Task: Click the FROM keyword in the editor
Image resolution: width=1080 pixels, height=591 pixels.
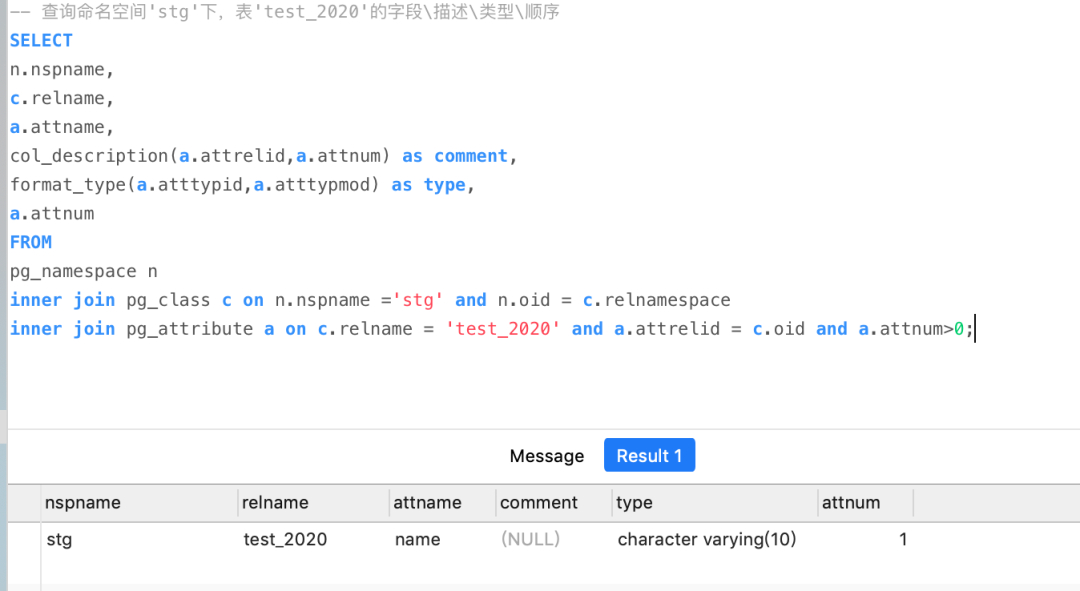Action: click(31, 242)
